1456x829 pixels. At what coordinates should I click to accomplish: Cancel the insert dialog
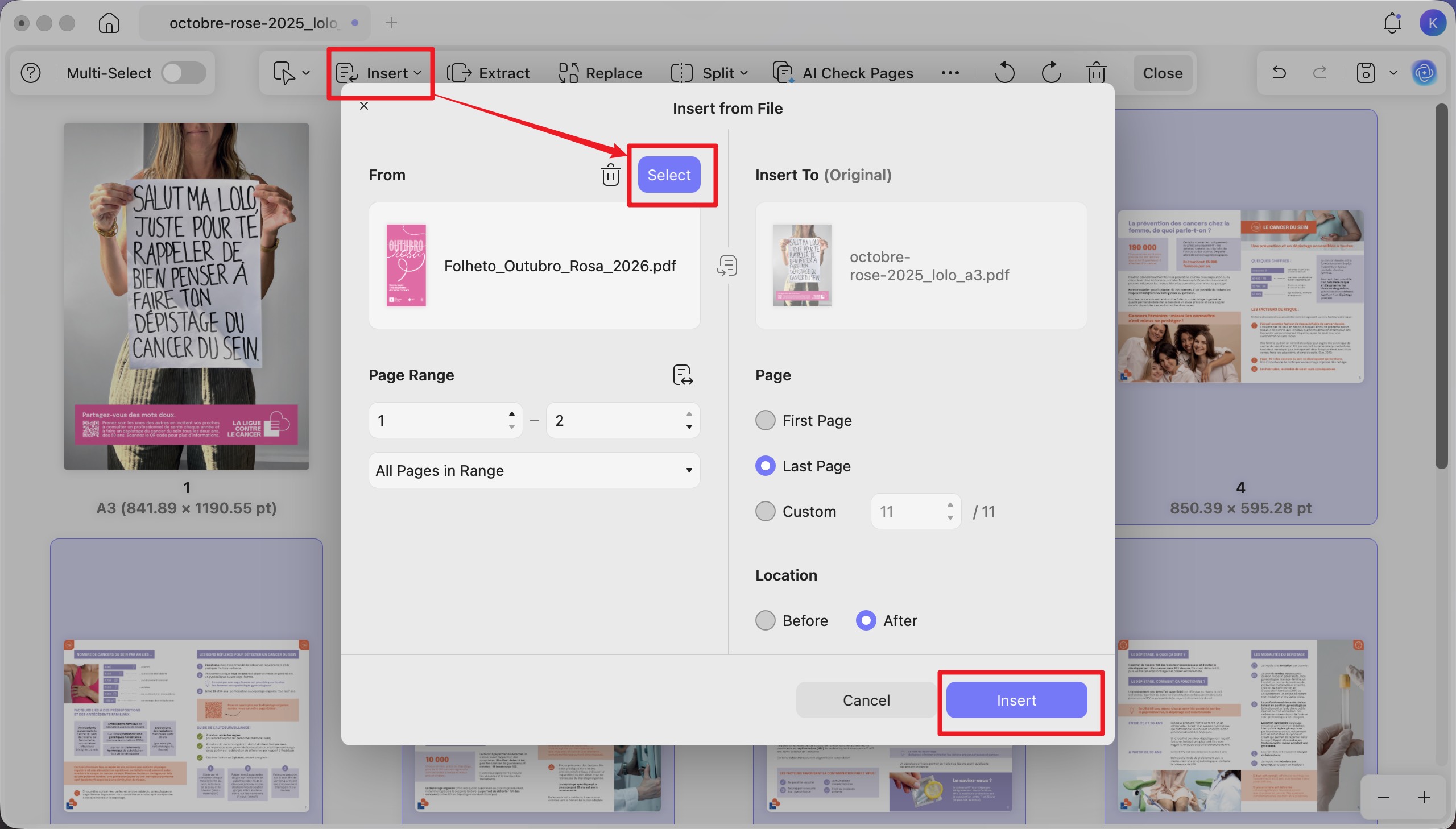pos(866,700)
